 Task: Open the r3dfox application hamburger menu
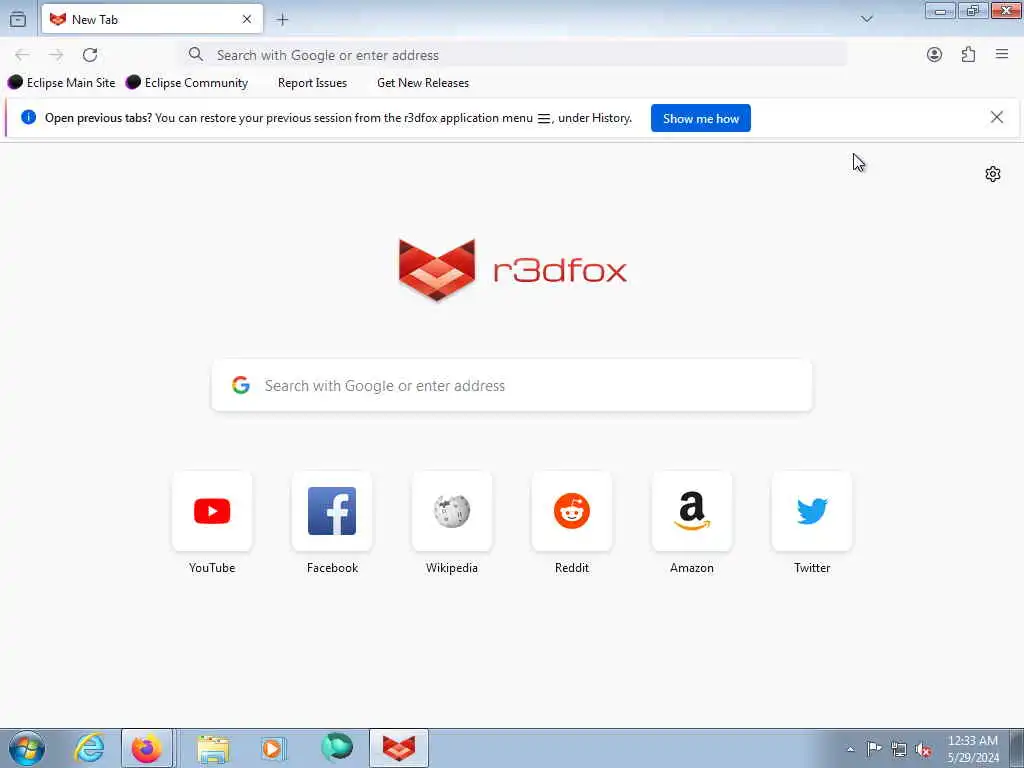click(x=1002, y=54)
